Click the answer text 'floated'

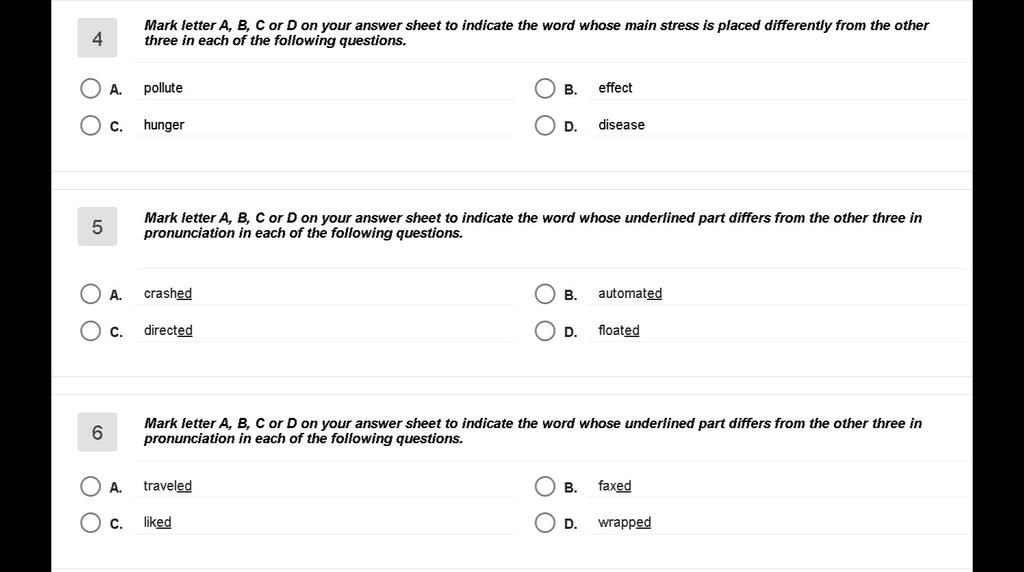[x=618, y=330]
